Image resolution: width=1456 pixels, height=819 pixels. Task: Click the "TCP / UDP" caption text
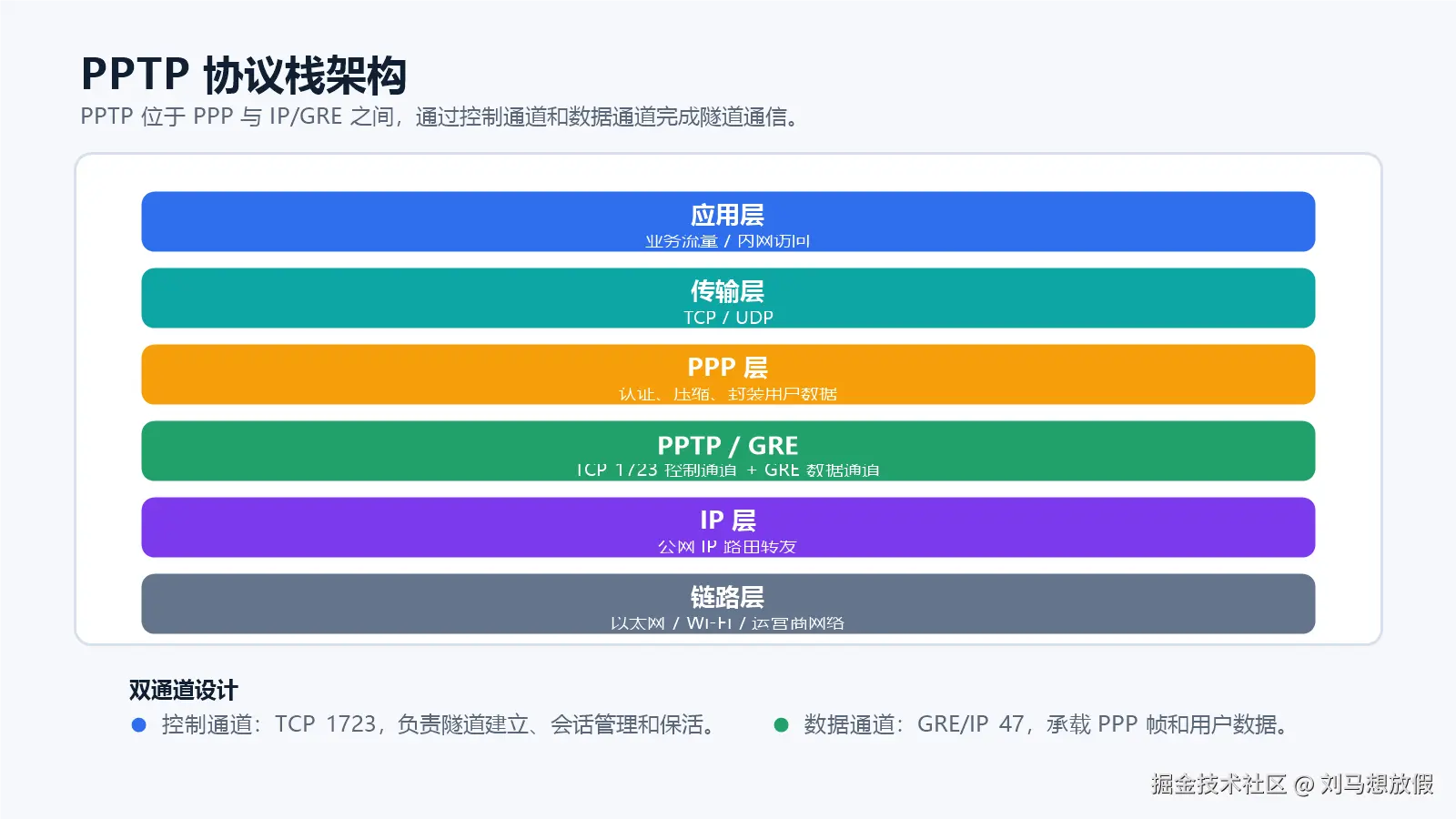tap(728, 318)
